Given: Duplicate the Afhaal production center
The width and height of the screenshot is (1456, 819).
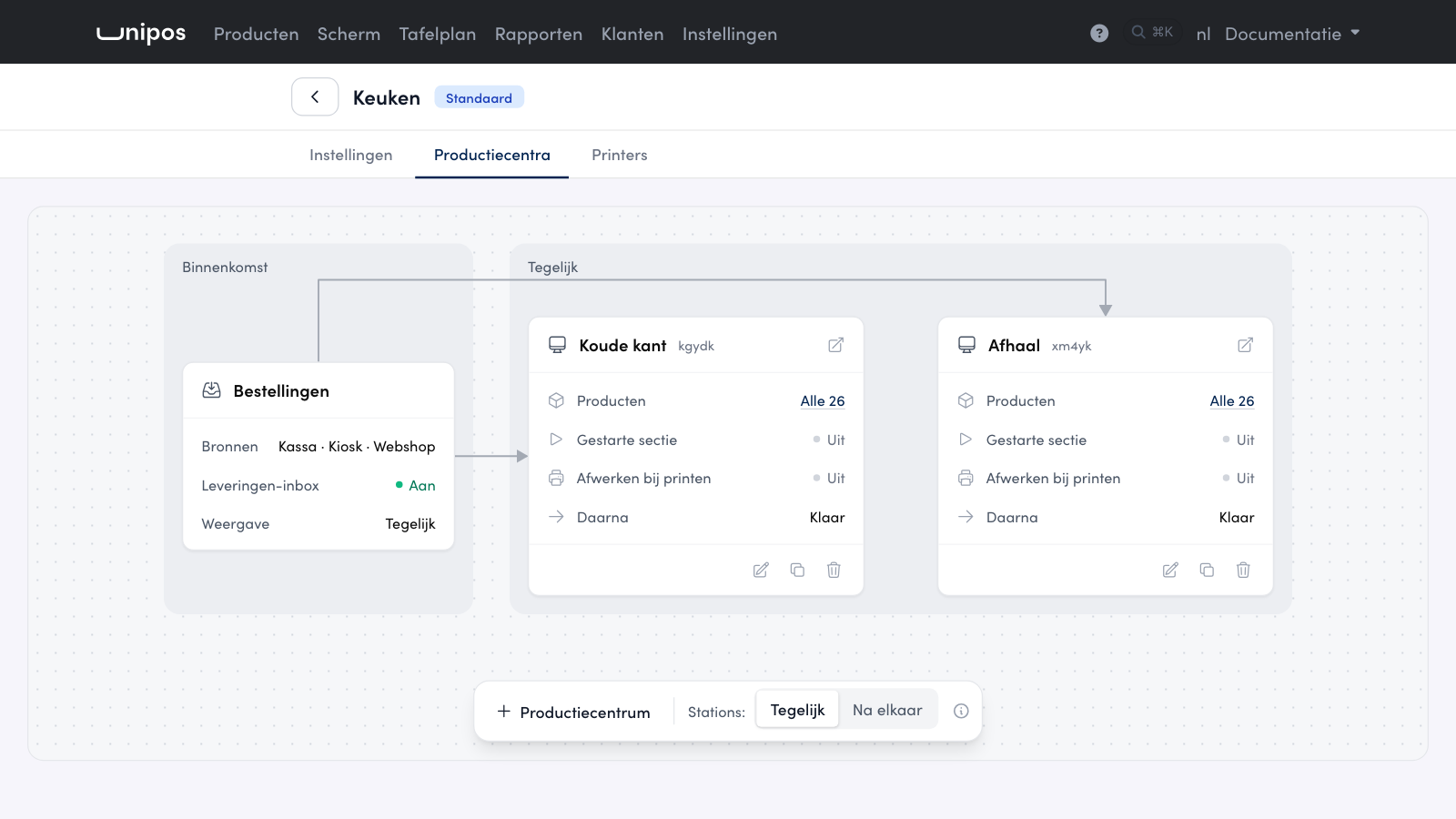Looking at the screenshot, I should point(1207,570).
